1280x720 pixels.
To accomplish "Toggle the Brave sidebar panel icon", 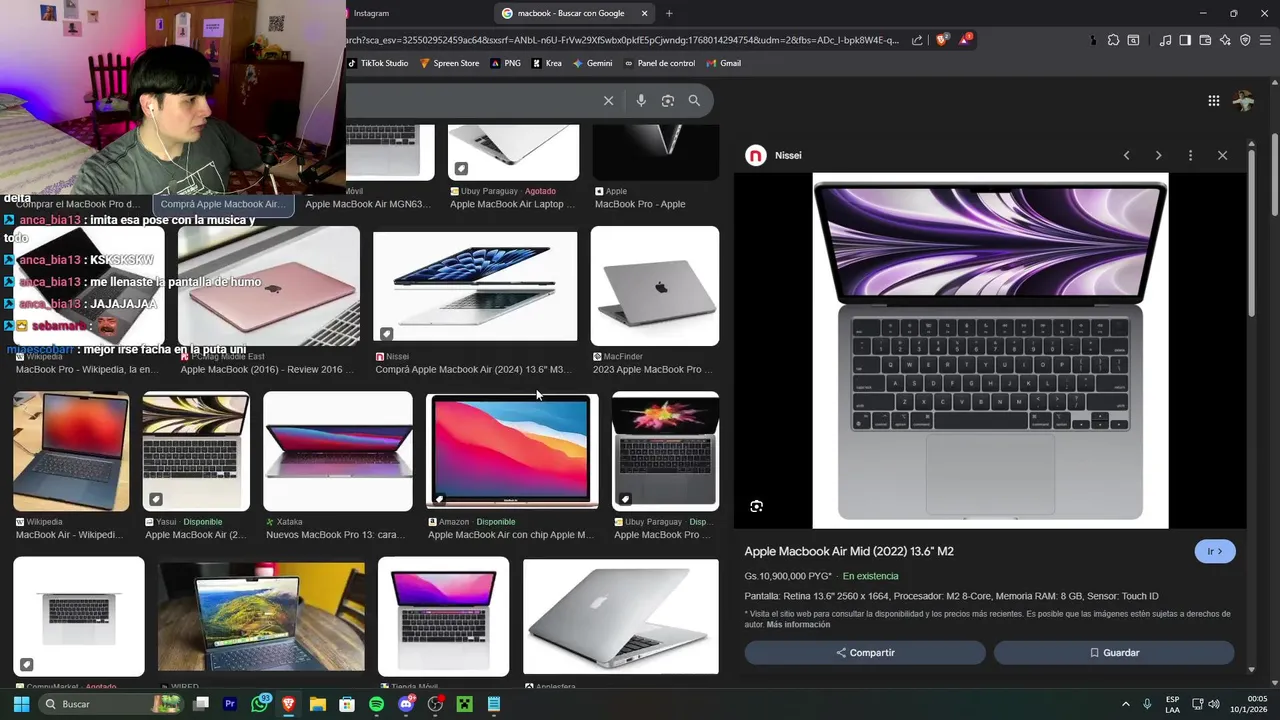I will (x=1185, y=40).
